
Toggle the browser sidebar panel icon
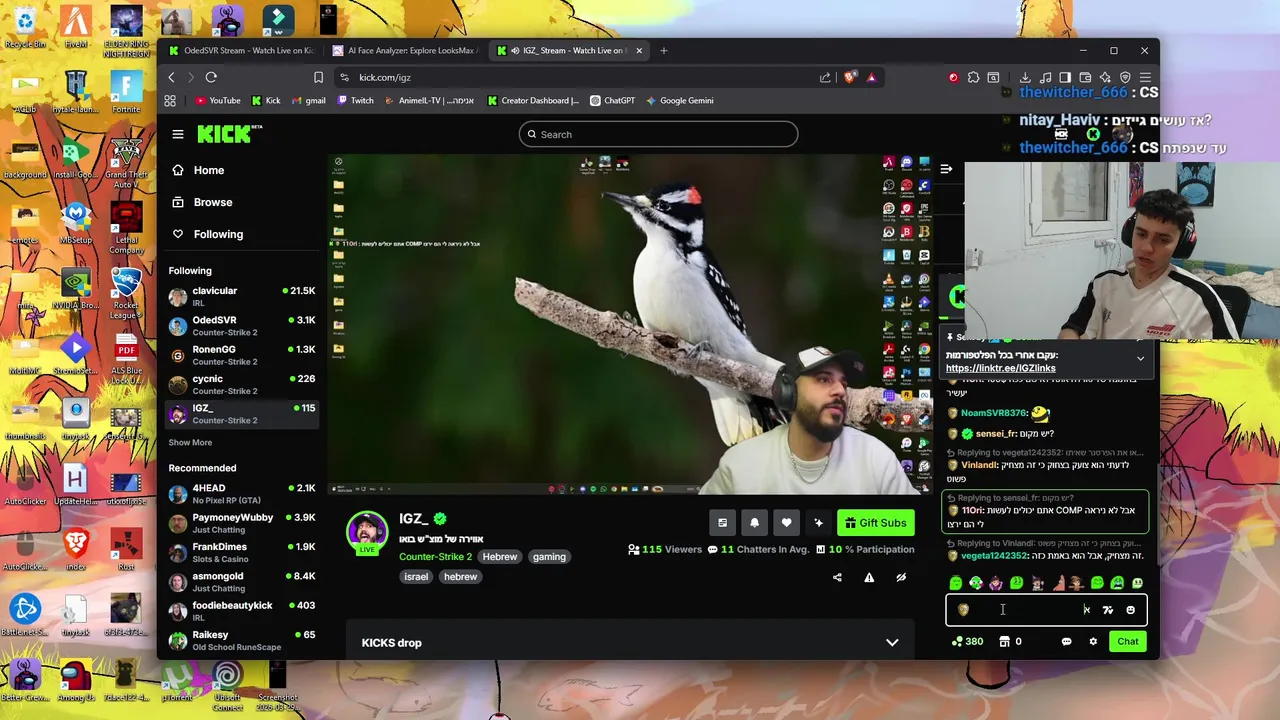point(1065,77)
